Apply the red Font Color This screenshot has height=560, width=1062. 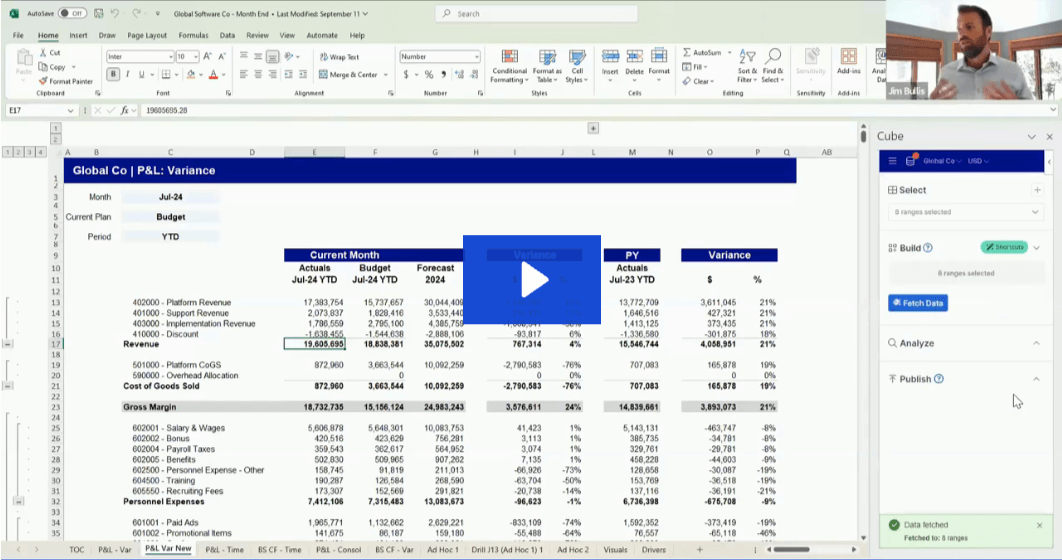pyautogui.click(x=213, y=74)
